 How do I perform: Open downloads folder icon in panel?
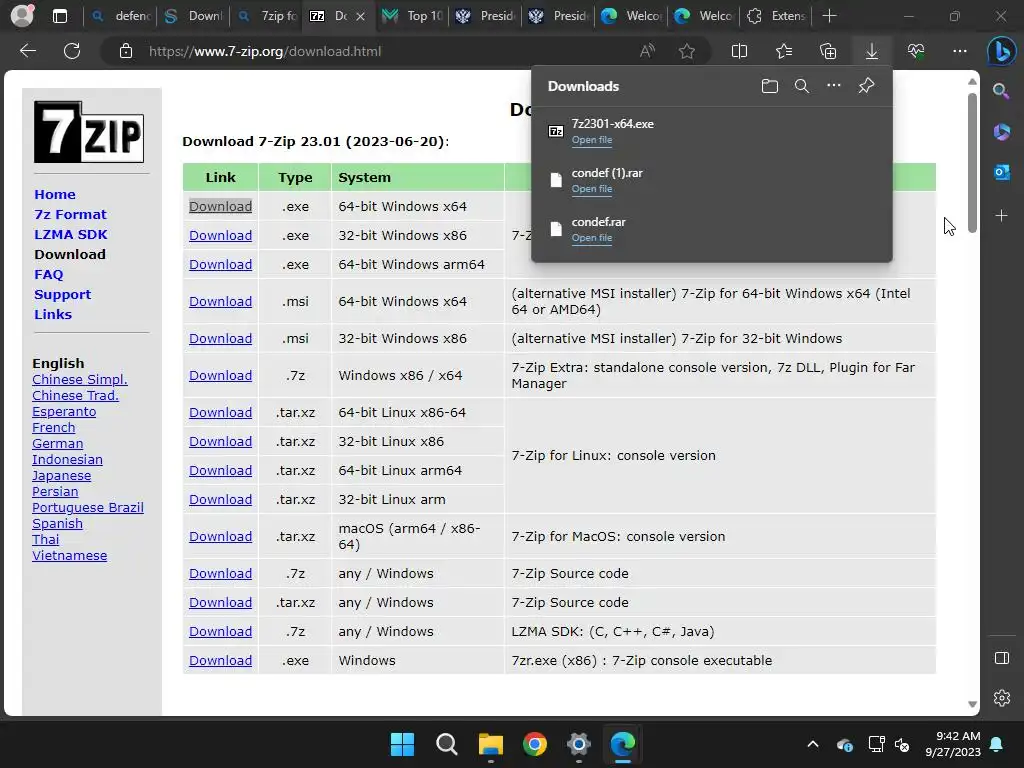pyautogui.click(x=770, y=86)
